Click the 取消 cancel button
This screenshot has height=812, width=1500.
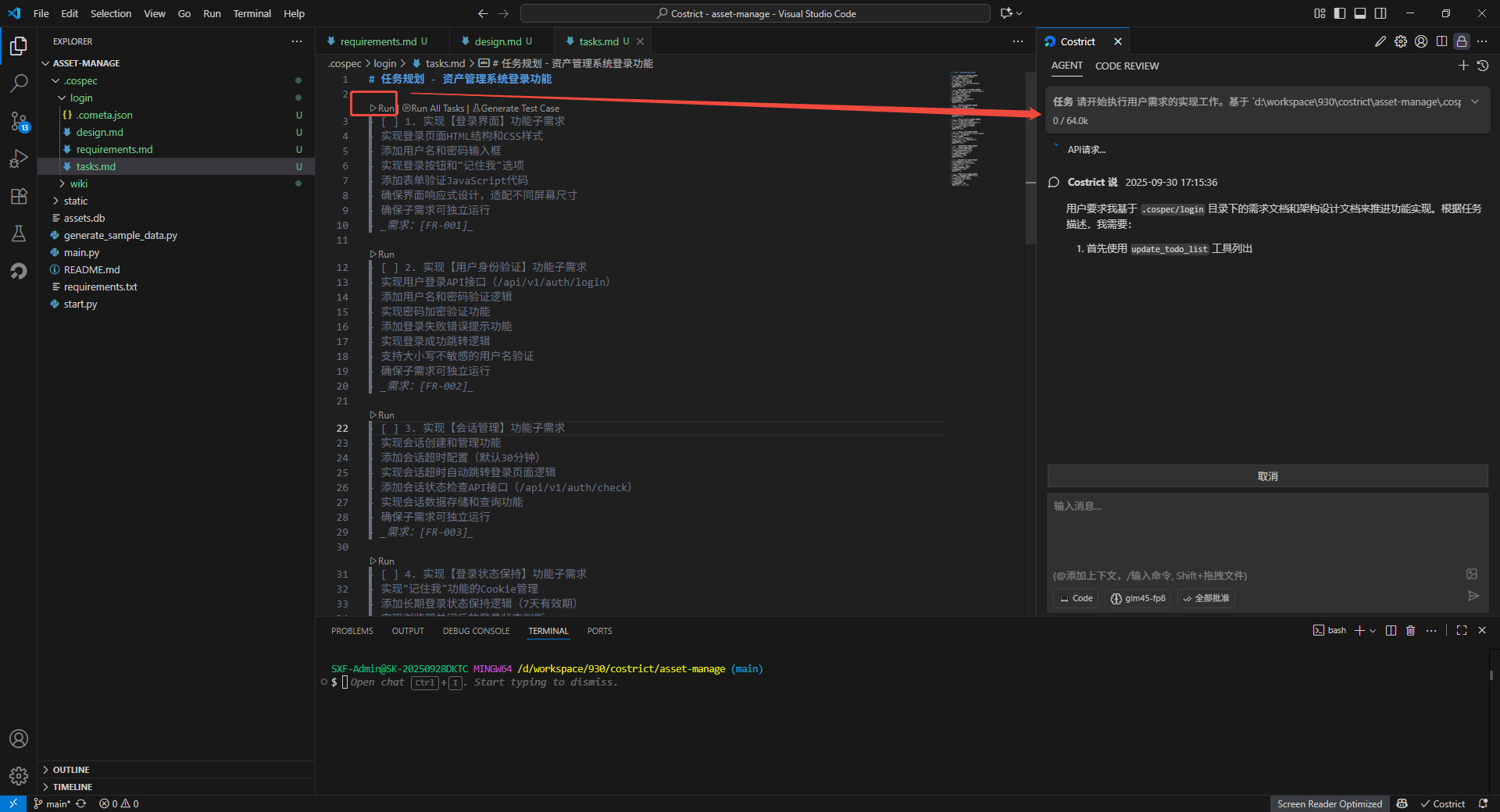(x=1267, y=476)
